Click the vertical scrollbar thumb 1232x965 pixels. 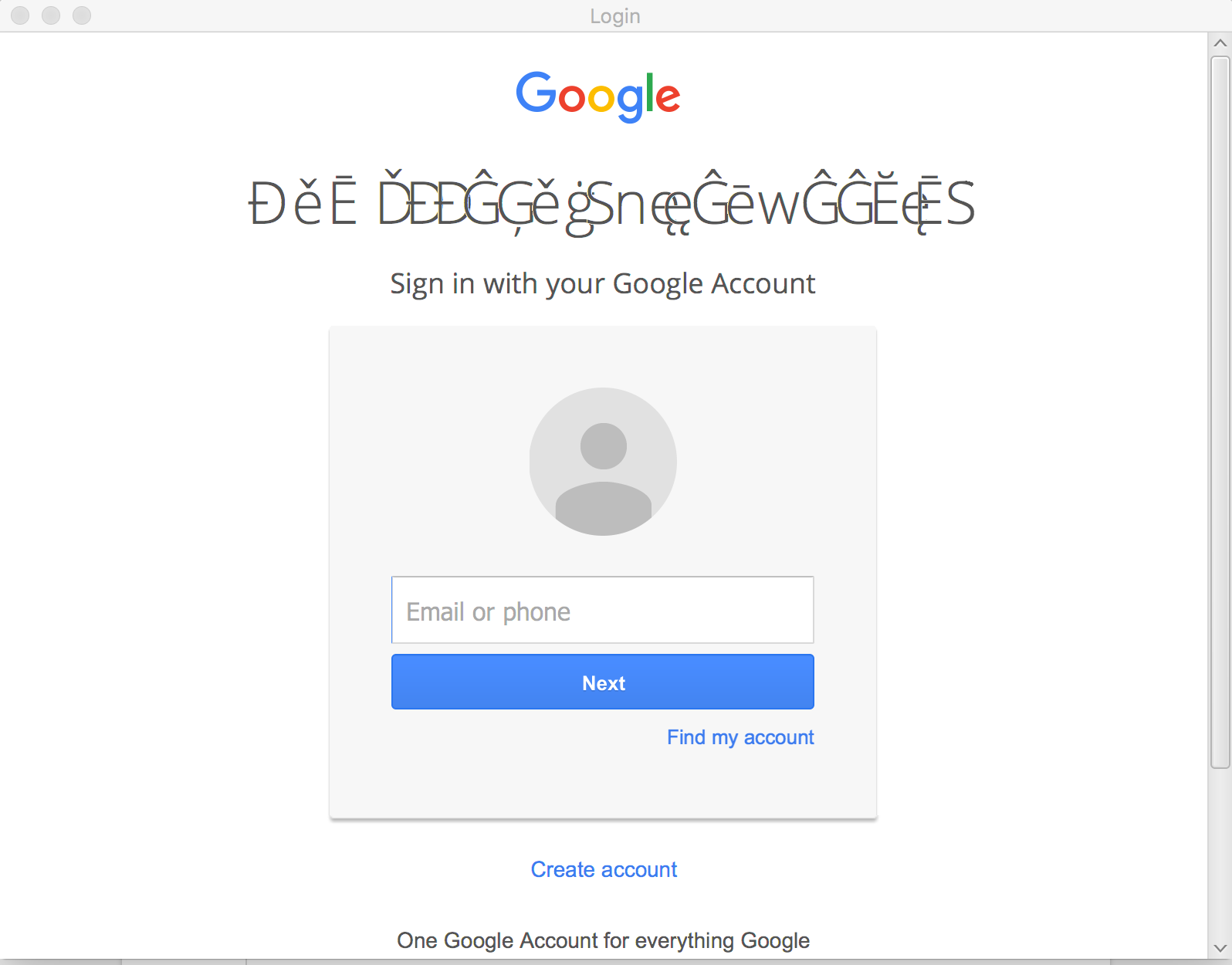click(x=1220, y=412)
